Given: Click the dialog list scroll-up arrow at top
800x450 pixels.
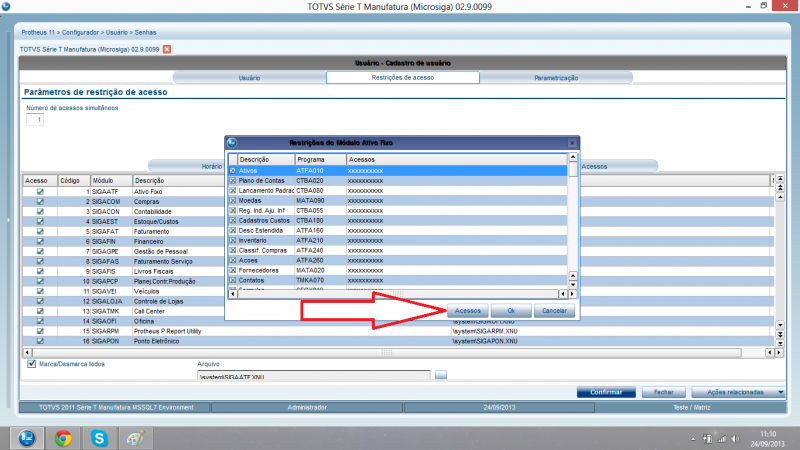Looking at the screenshot, I should coord(573,157).
